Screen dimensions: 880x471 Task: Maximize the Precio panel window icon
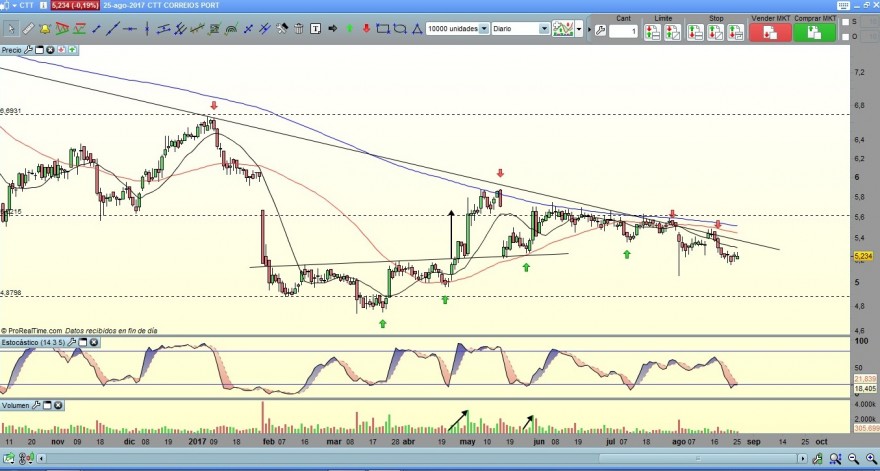pyautogui.click(x=39, y=50)
